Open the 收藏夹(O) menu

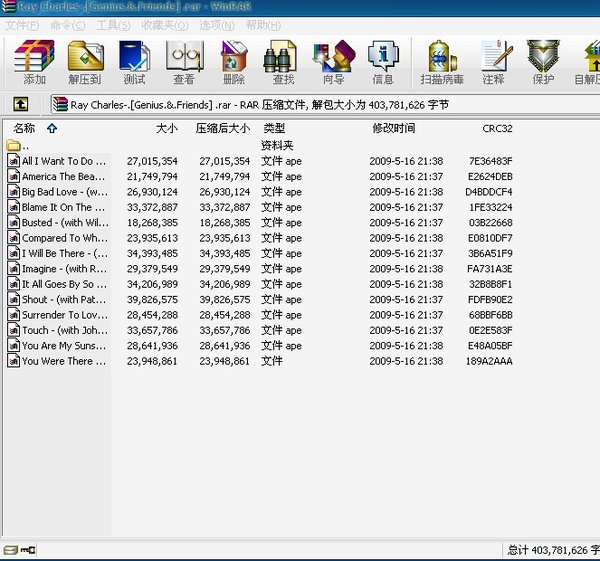pos(165,26)
